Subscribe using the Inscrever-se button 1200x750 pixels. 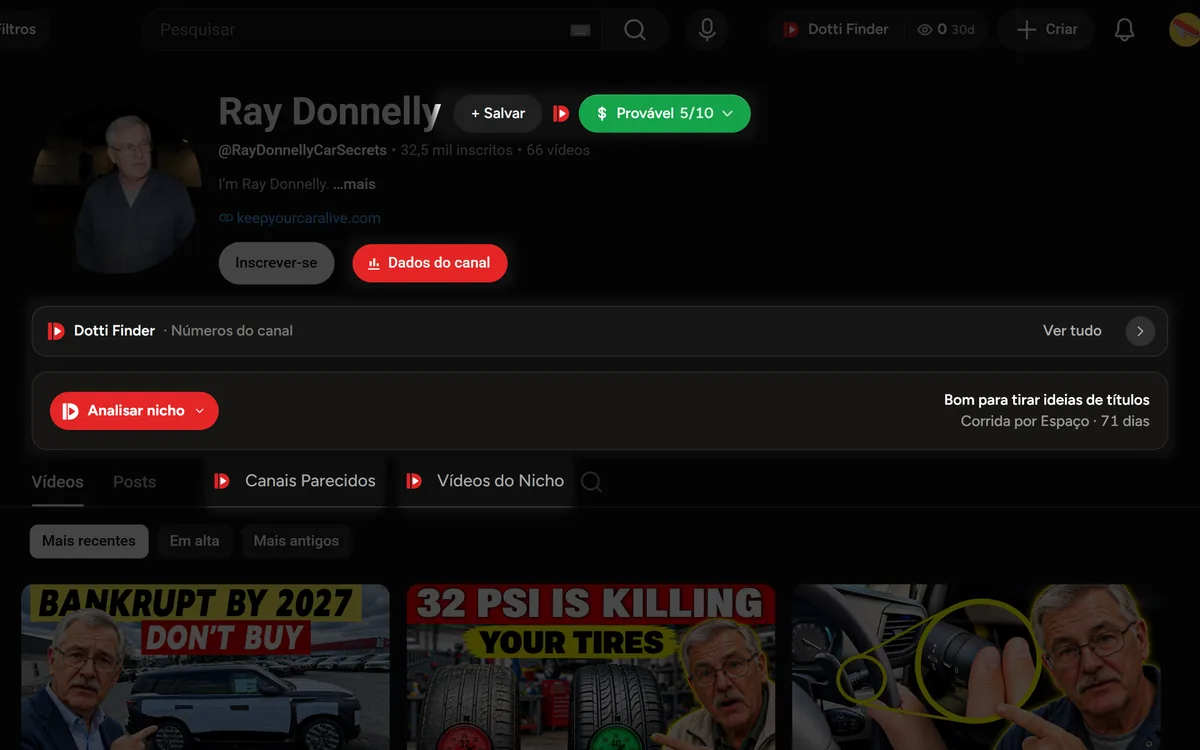point(276,263)
